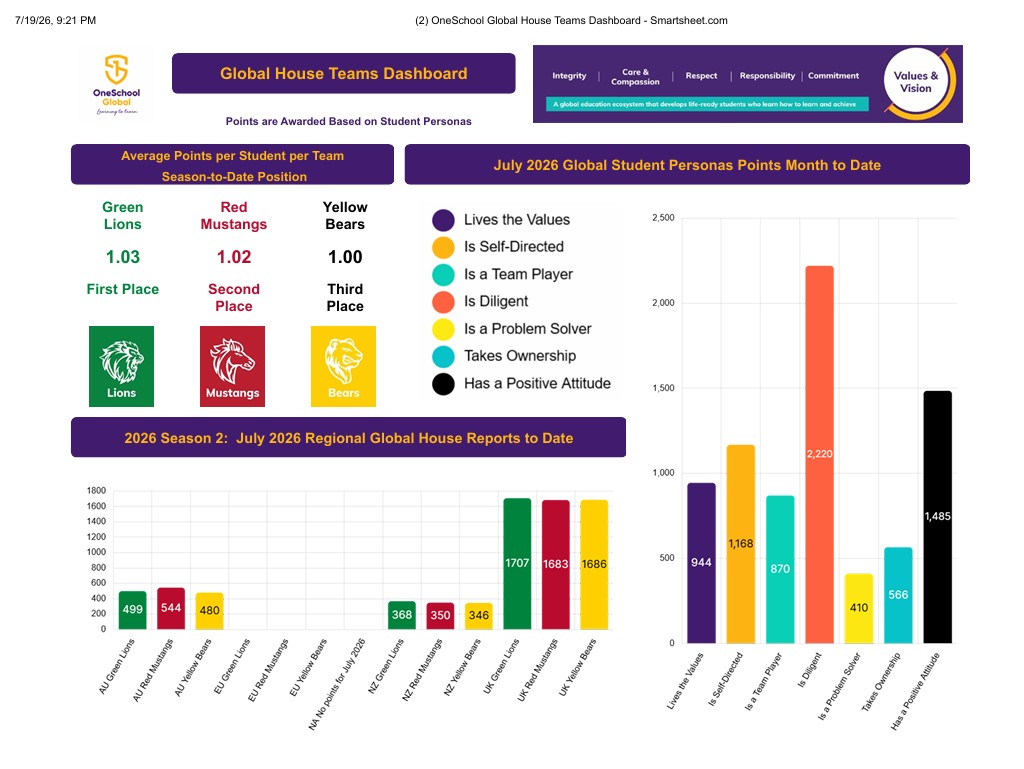This screenshot has height=769, width=1024.
Task: Click the Lives the Values legend label
Action: click(x=517, y=220)
